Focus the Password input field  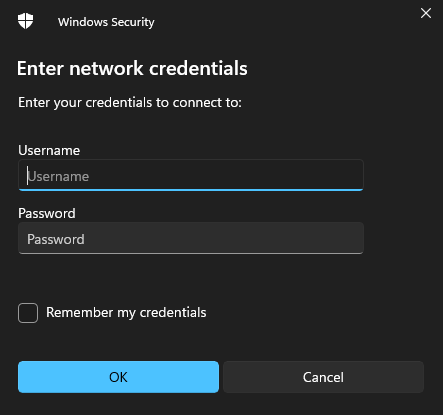(x=191, y=238)
